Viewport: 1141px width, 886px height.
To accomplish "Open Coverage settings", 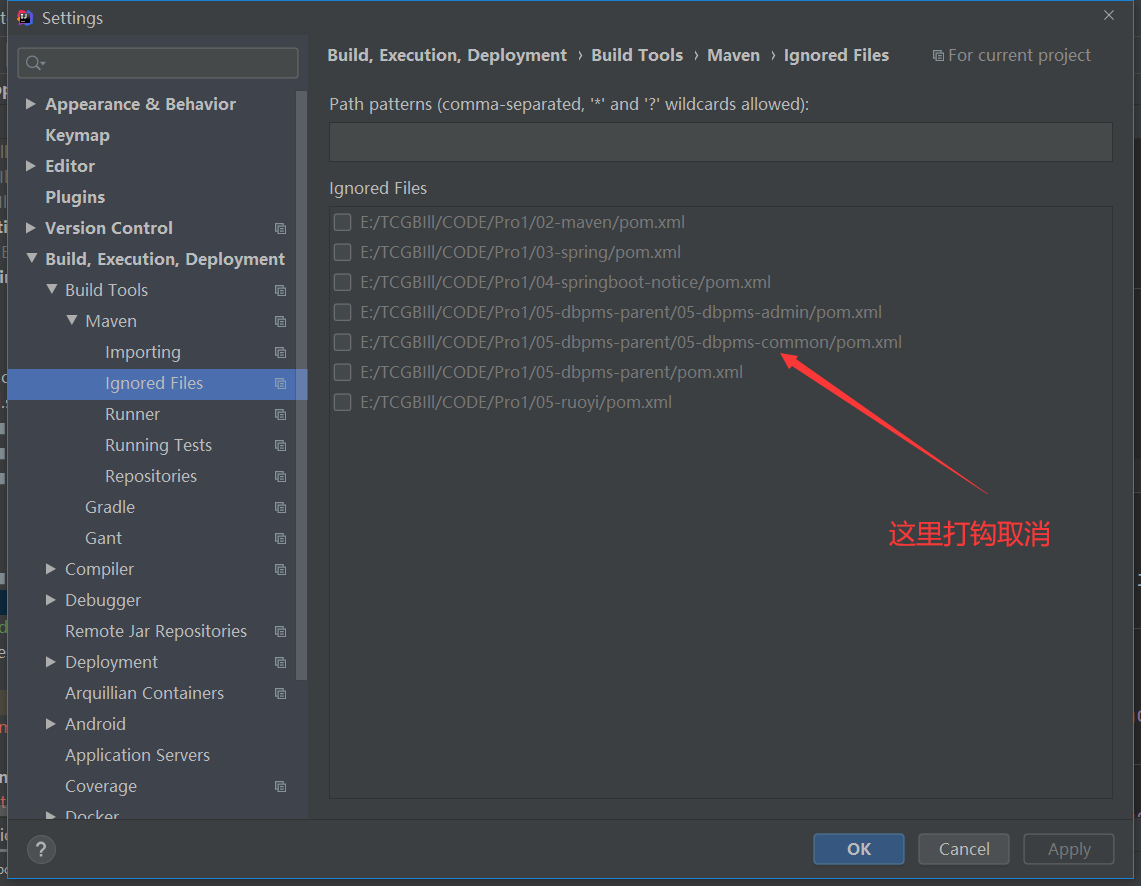I will click(x=101, y=786).
